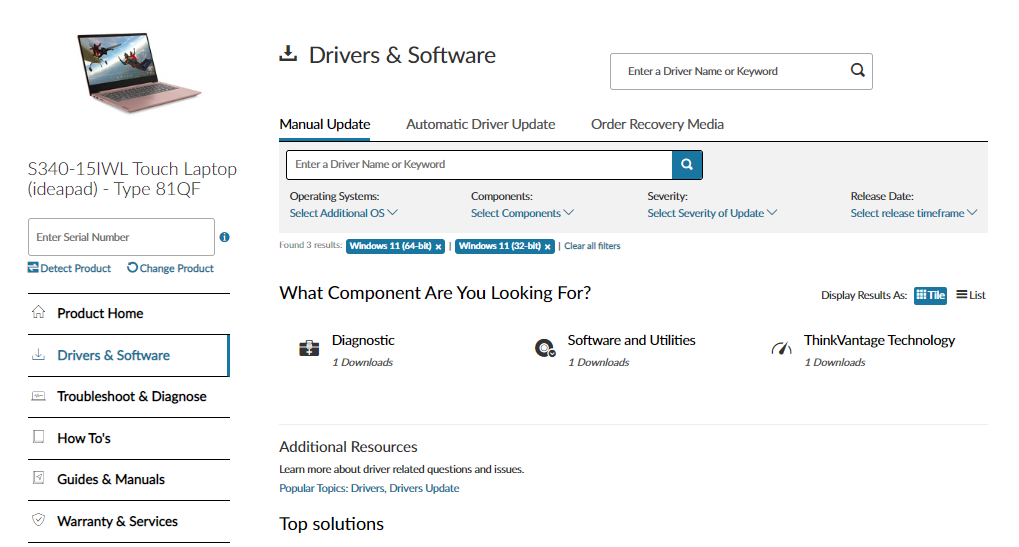Screen dimensions: 1019x547
Task: Open the Diagnostic component category
Action: (x=363, y=340)
